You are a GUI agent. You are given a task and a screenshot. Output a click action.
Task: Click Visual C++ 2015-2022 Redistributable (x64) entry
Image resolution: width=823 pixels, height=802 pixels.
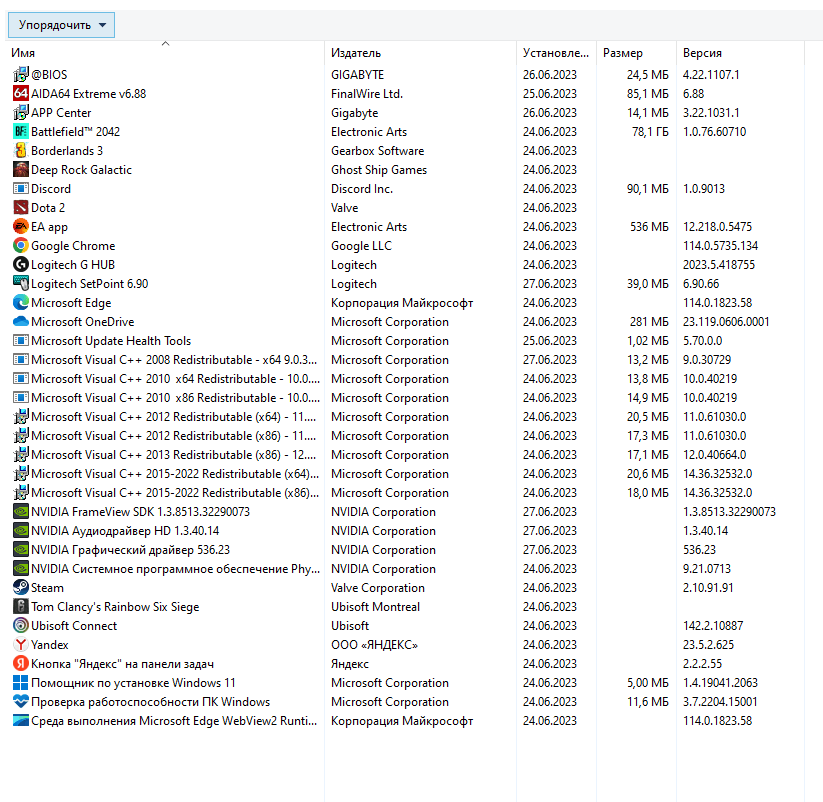(175, 474)
